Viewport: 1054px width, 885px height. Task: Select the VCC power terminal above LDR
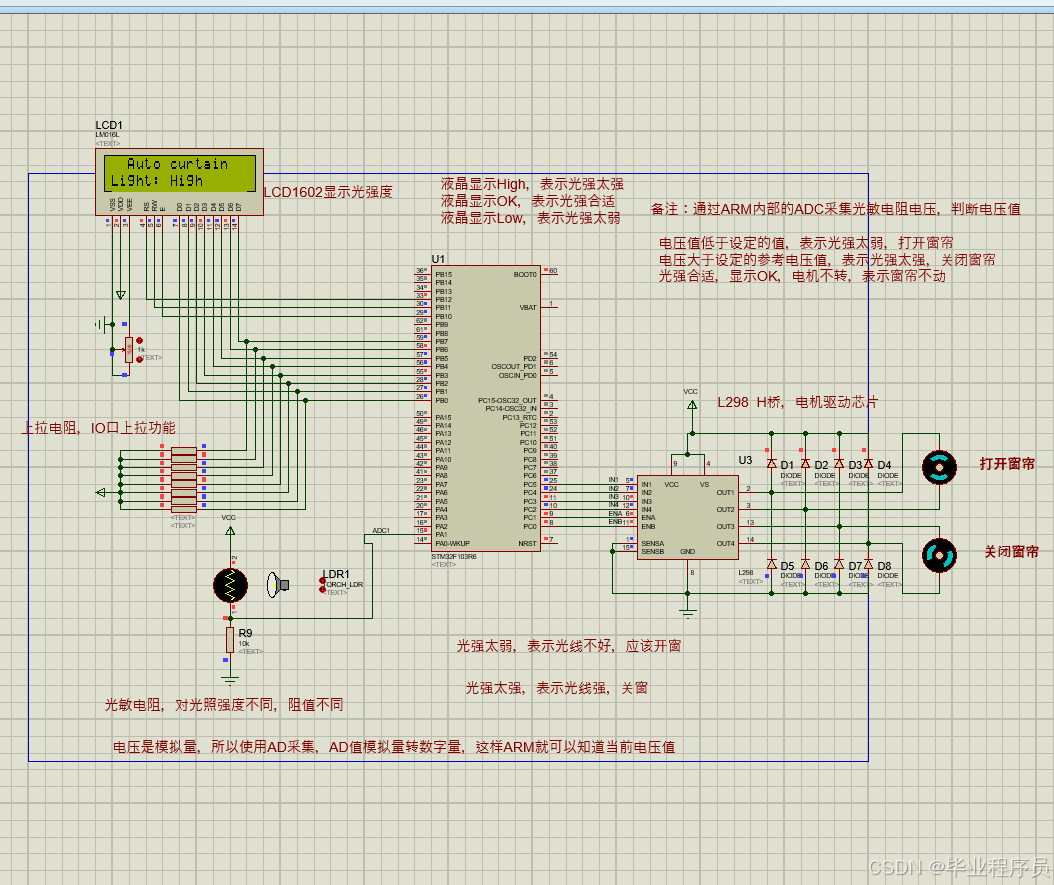230,531
